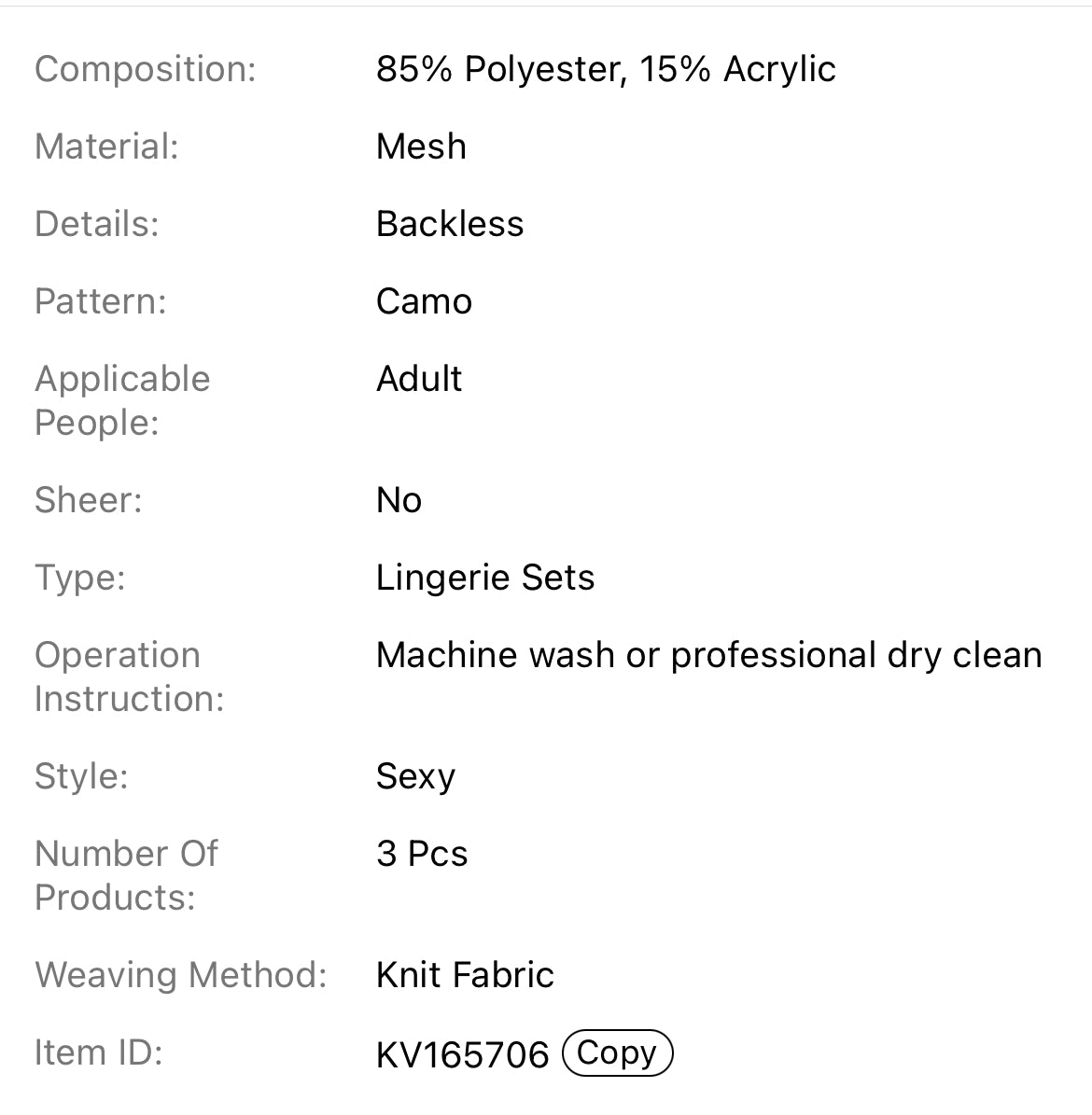Select the 'Number Of Products:' label
The image size is (1092, 1115).
(x=126, y=875)
